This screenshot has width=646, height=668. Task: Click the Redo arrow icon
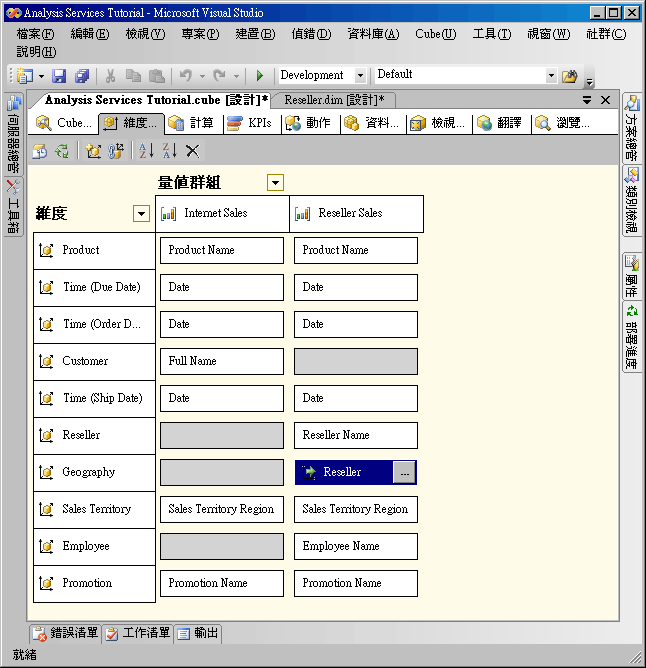click(219, 76)
